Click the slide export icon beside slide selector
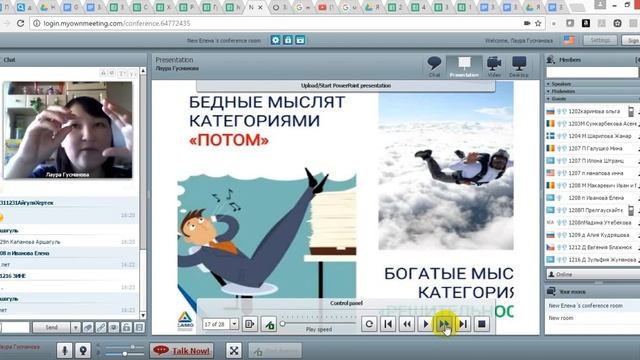 click(x=249, y=324)
